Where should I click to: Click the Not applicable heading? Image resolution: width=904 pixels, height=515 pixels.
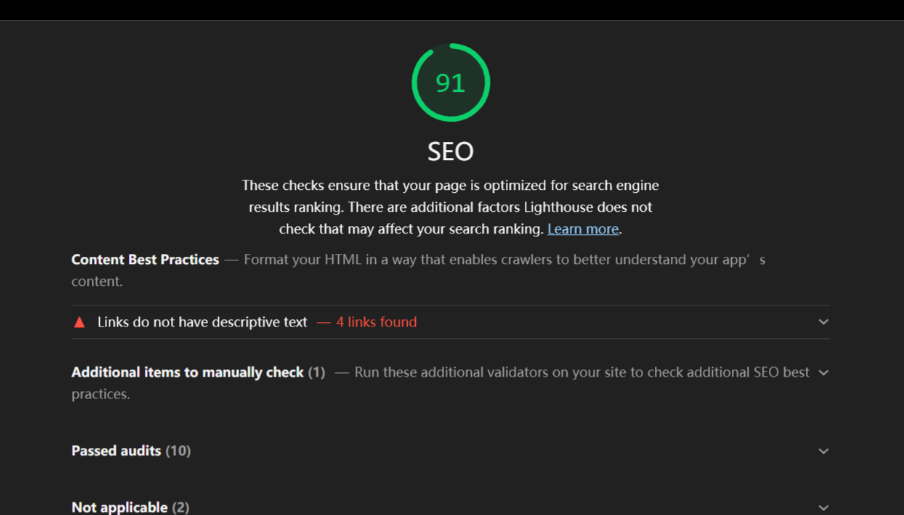click(x=119, y=508)
